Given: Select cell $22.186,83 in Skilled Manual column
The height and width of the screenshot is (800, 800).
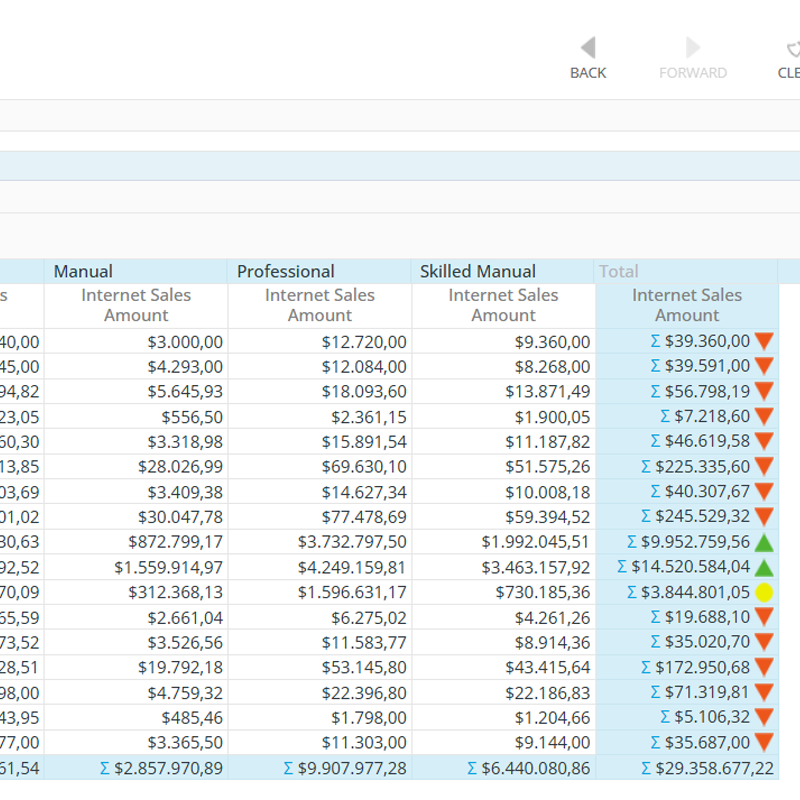Looking at the screenshot, I should (503, 692).
